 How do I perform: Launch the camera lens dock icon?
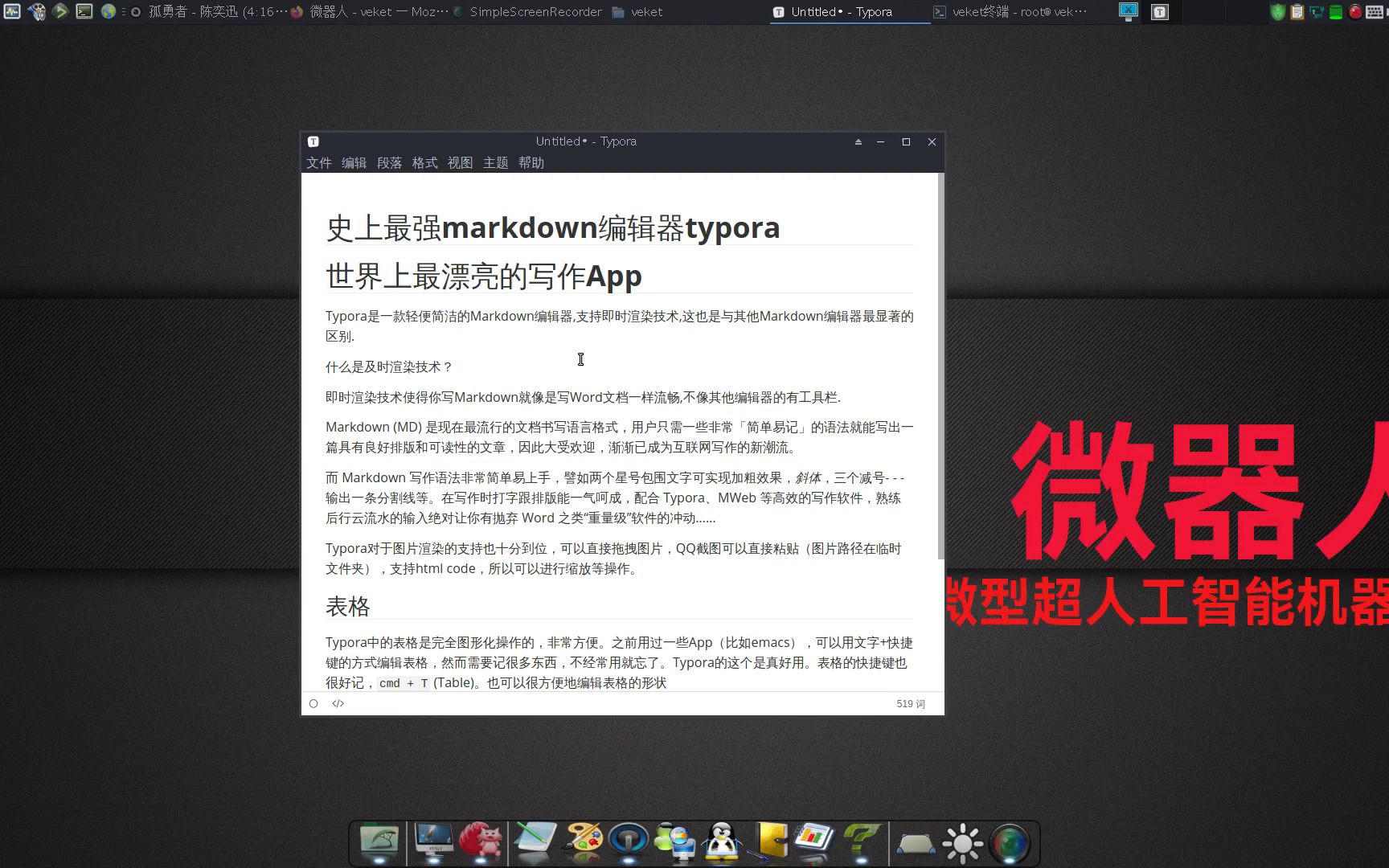click(1010, 844)
